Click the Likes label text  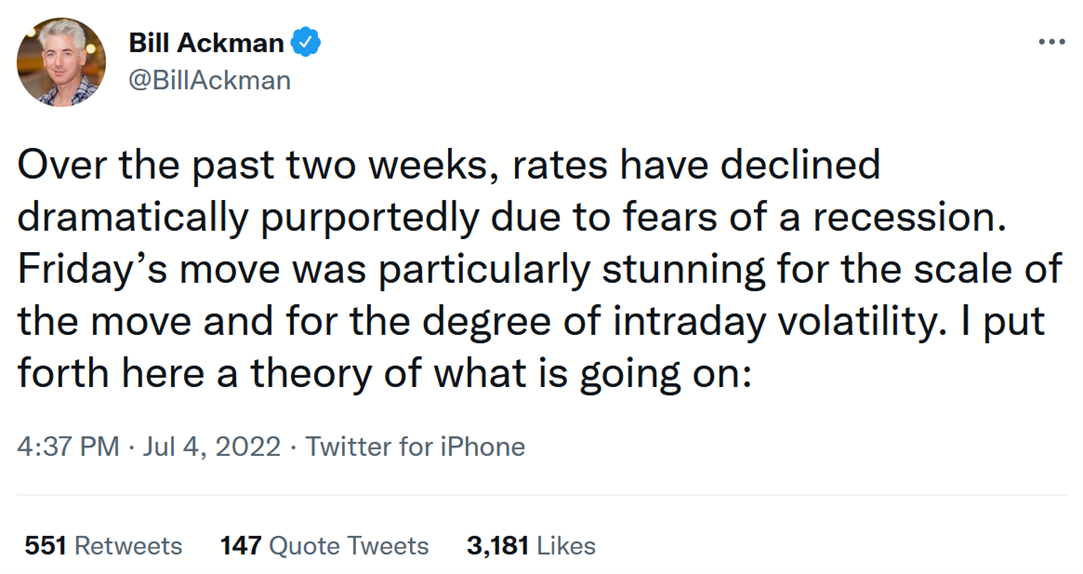566,546
